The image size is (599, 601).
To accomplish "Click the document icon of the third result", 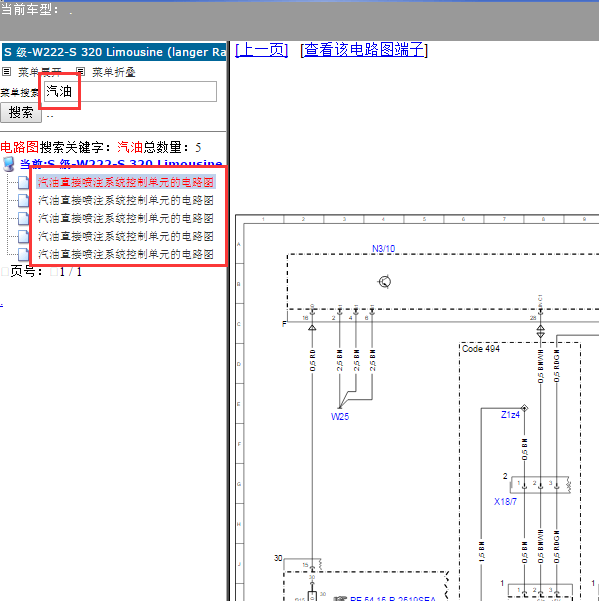I will point(23,218).
